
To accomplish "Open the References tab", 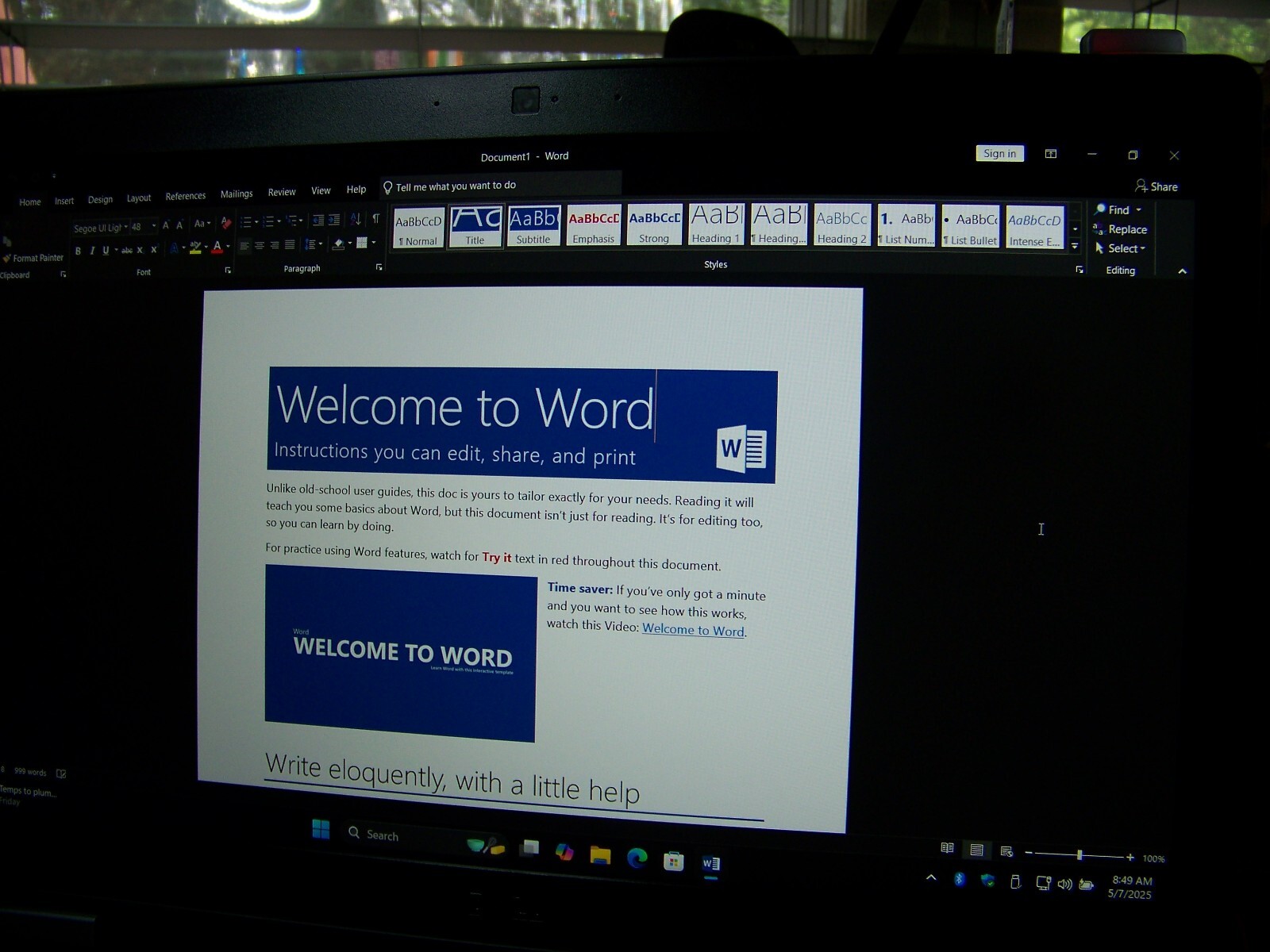I will click(x=186, y=196).
